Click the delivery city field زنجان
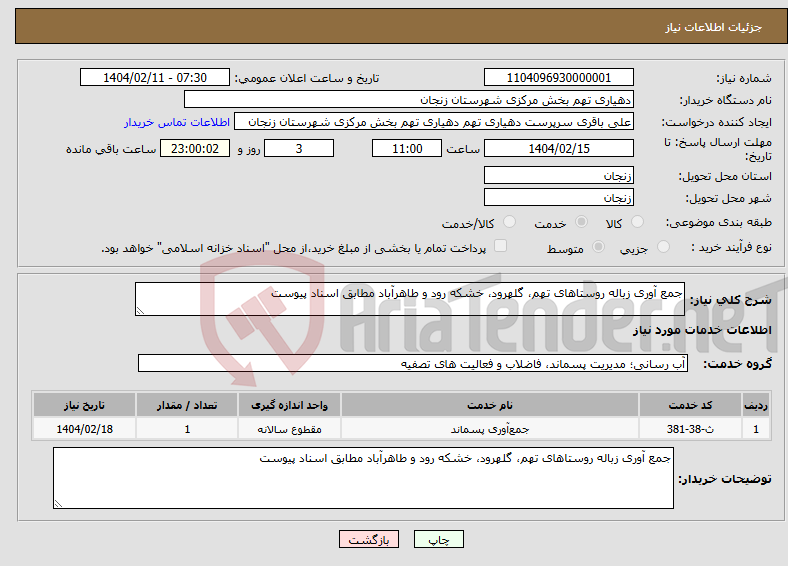This screenshot has width=788, height=566. (x=559, y=198)
